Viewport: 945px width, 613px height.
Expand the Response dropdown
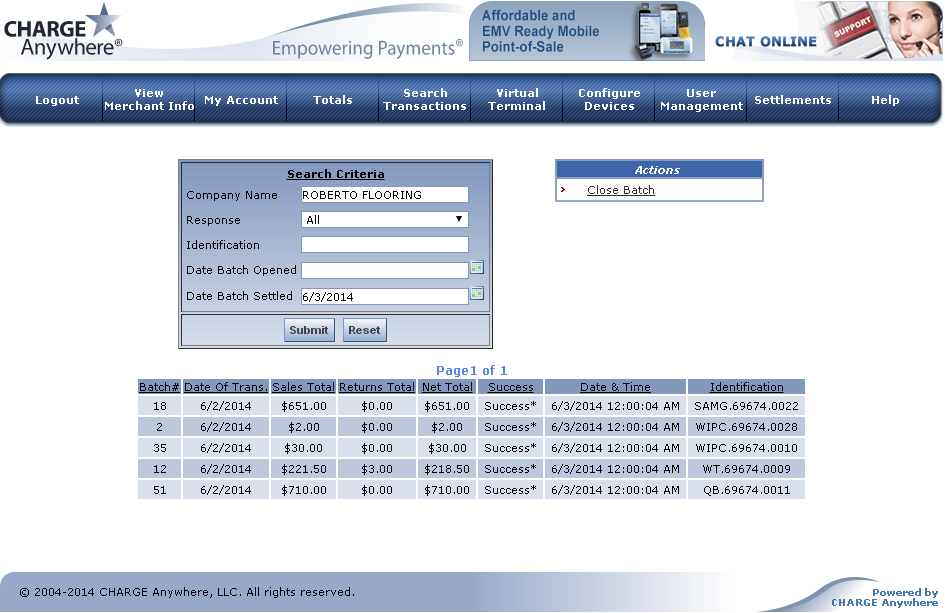pyautogui.click(x=384, y=220)
